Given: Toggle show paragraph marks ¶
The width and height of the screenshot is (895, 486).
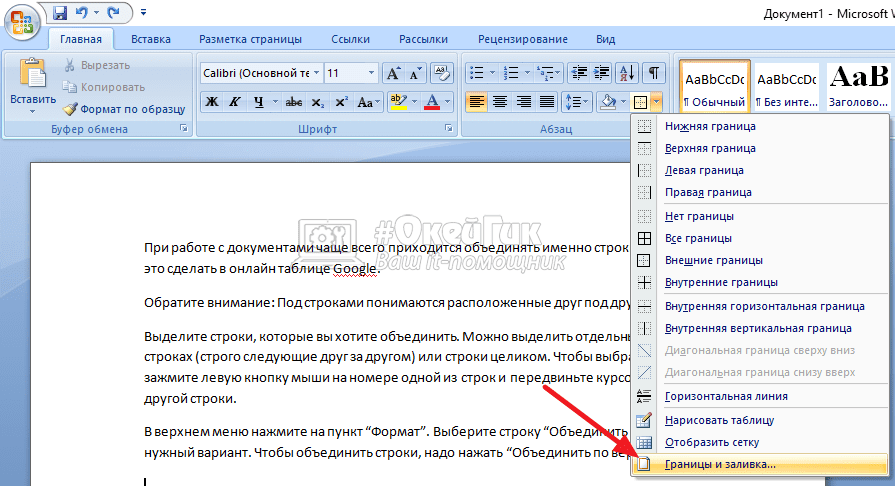Looking at the screenshot, I should [654, 73].
